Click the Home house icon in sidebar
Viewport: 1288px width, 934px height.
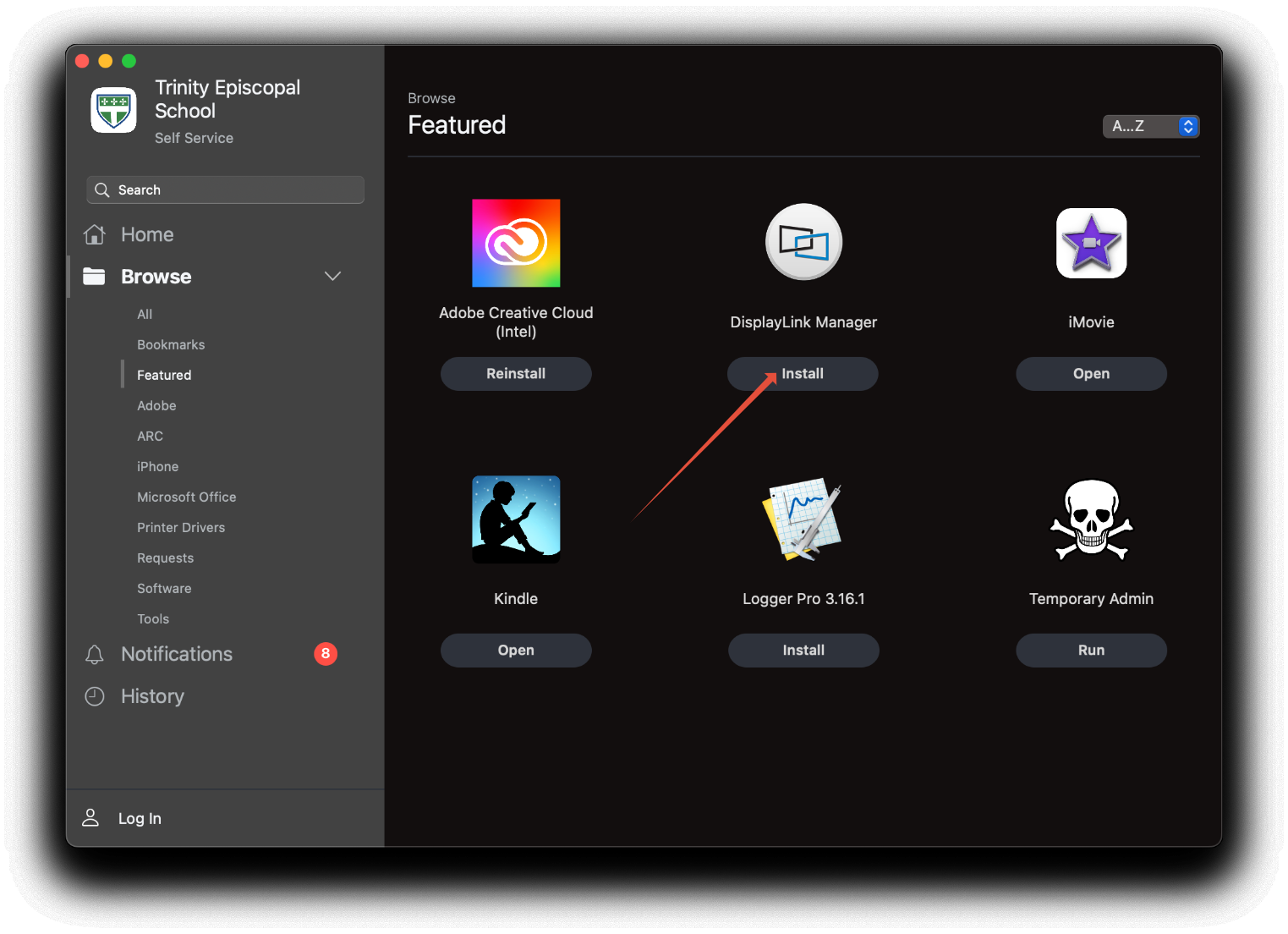(95, 234)
